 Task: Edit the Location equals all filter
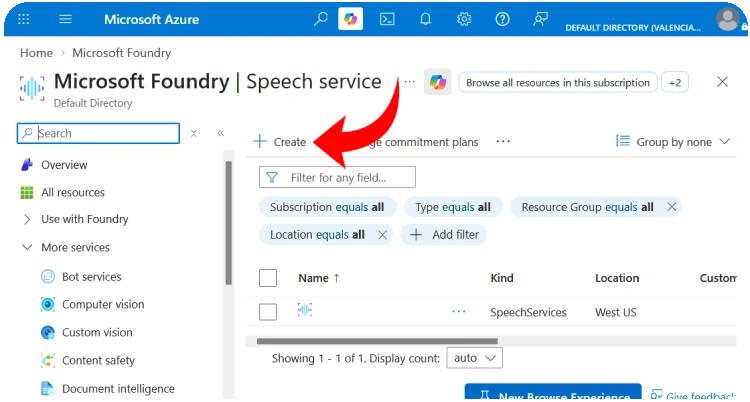click(x=318, y=235)
